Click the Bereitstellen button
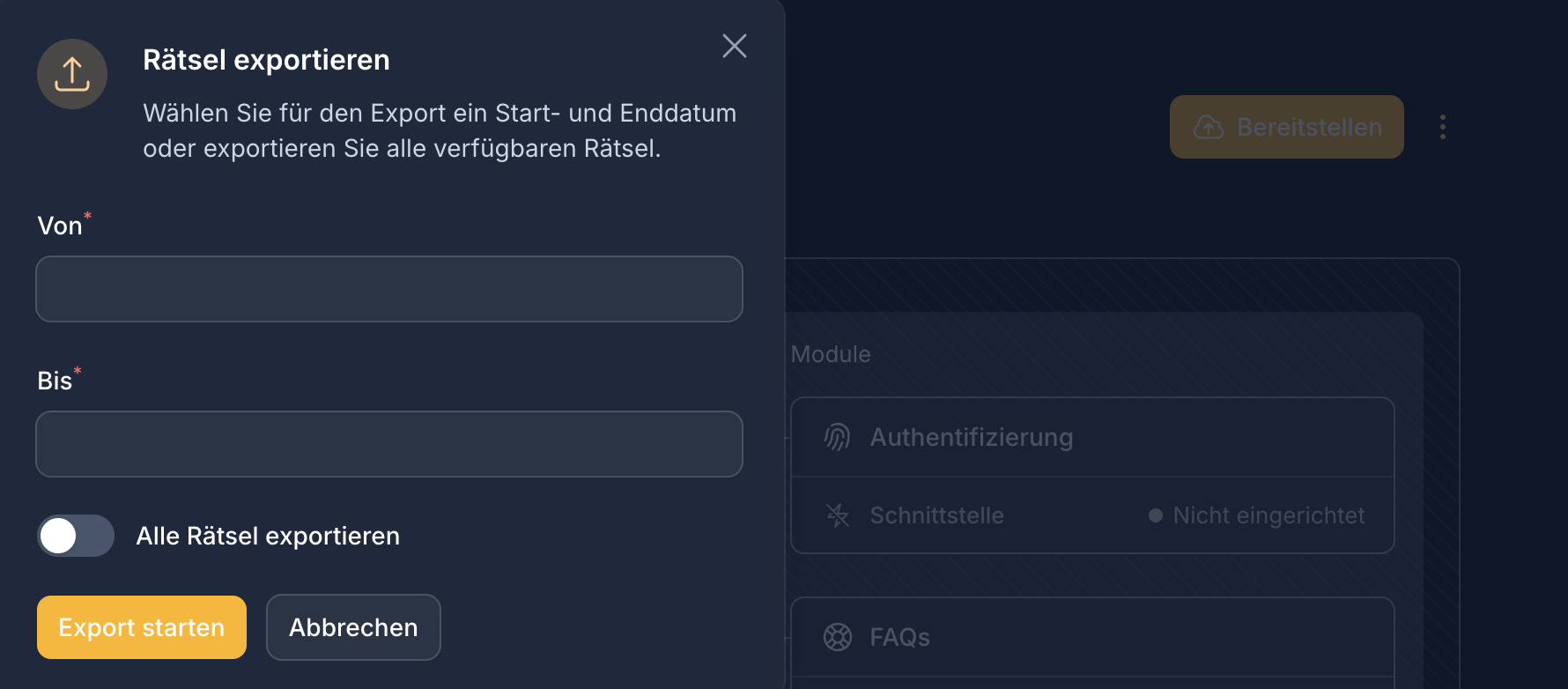Viewport: 1568px width, 689px height. coord(1286,127)
